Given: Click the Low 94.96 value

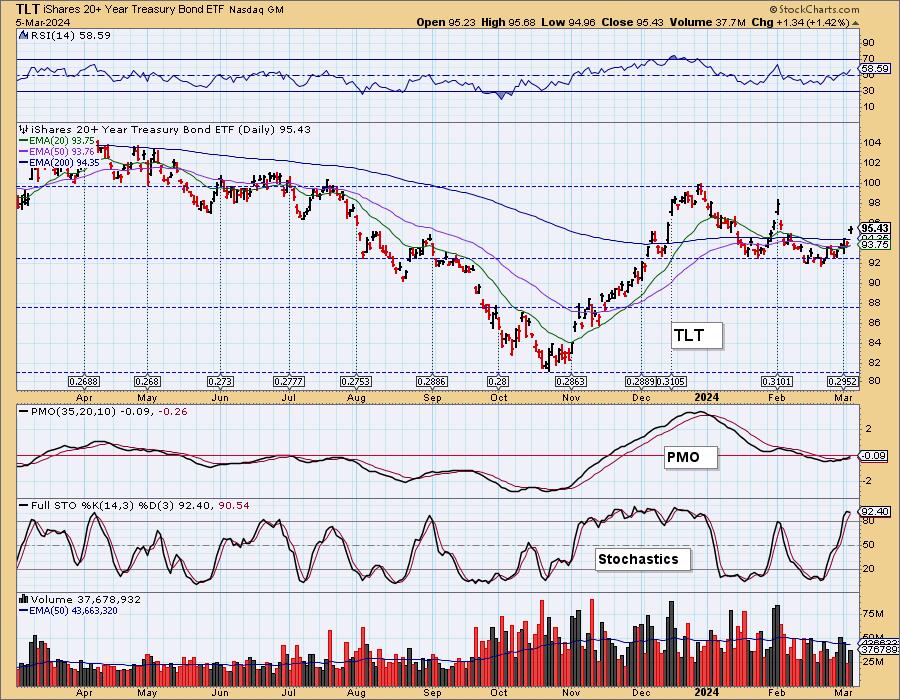Looking at the screenshot, I should coord(570,22).
